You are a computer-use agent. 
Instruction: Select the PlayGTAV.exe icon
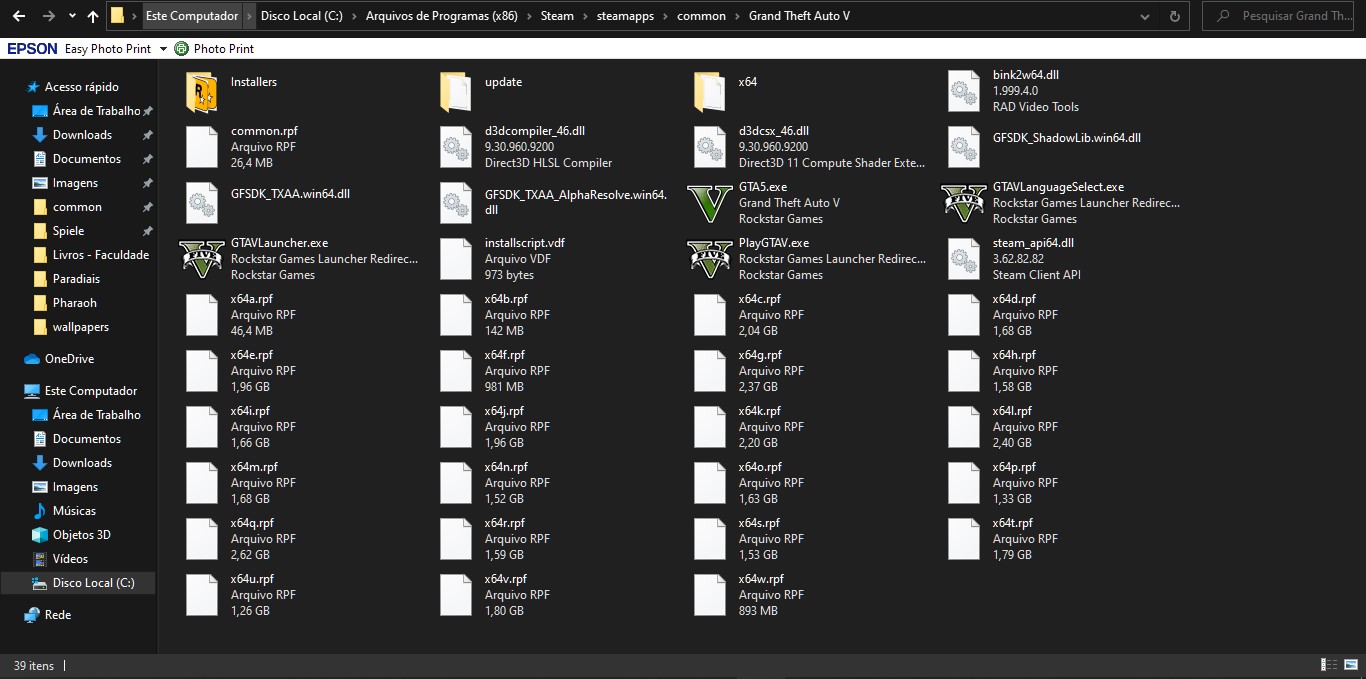click(x=710, y=259)
